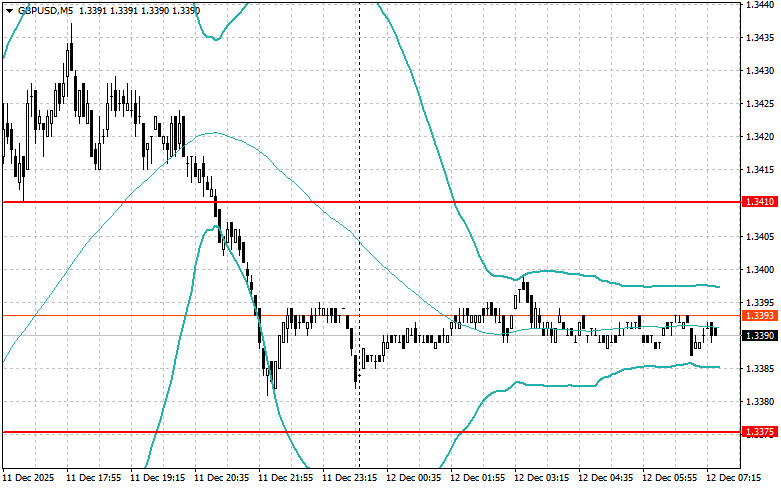This screenshot has height=489, width=781.
Task: Select the GBPUSD,M5 chart title text
Action: pos(45,11)
